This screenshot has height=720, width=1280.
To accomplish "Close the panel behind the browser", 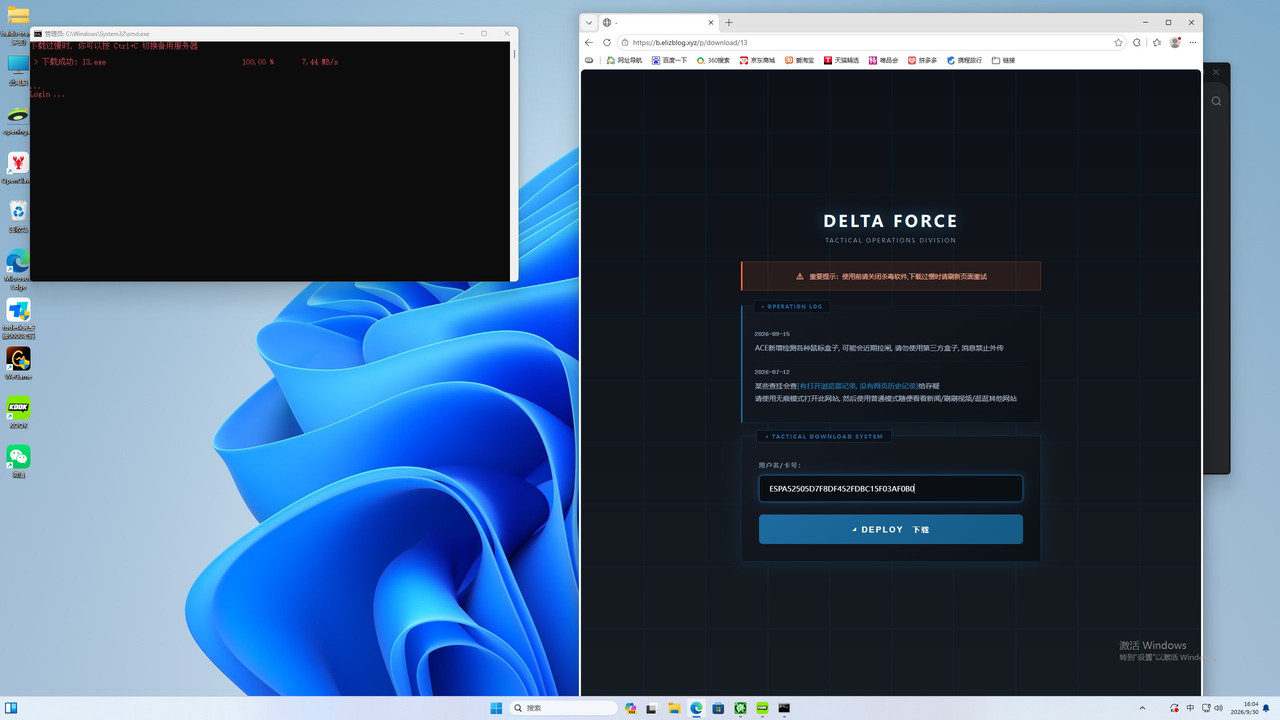I will click(1216, 72).
